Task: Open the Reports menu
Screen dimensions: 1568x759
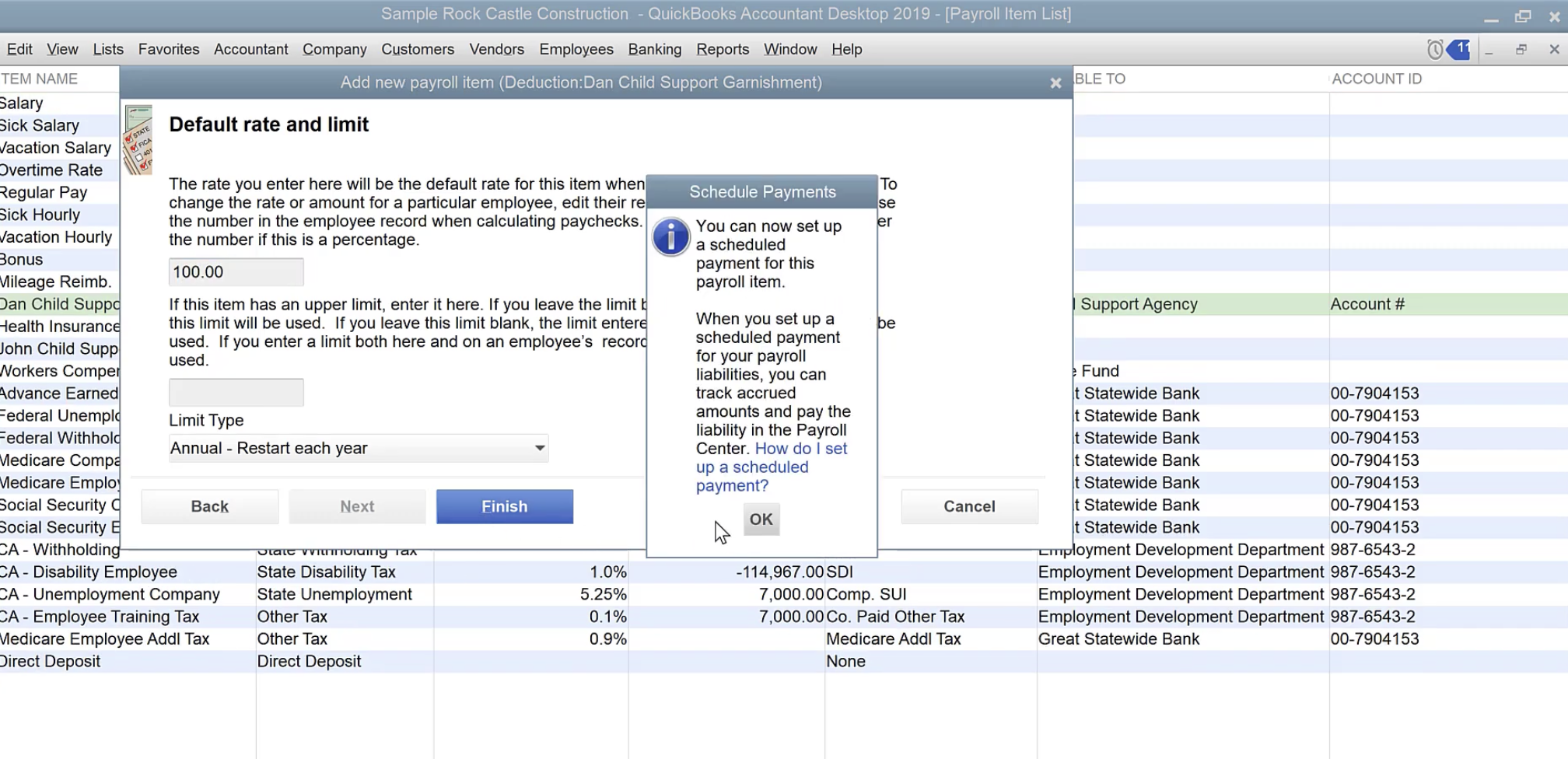Action: point(722,50)
